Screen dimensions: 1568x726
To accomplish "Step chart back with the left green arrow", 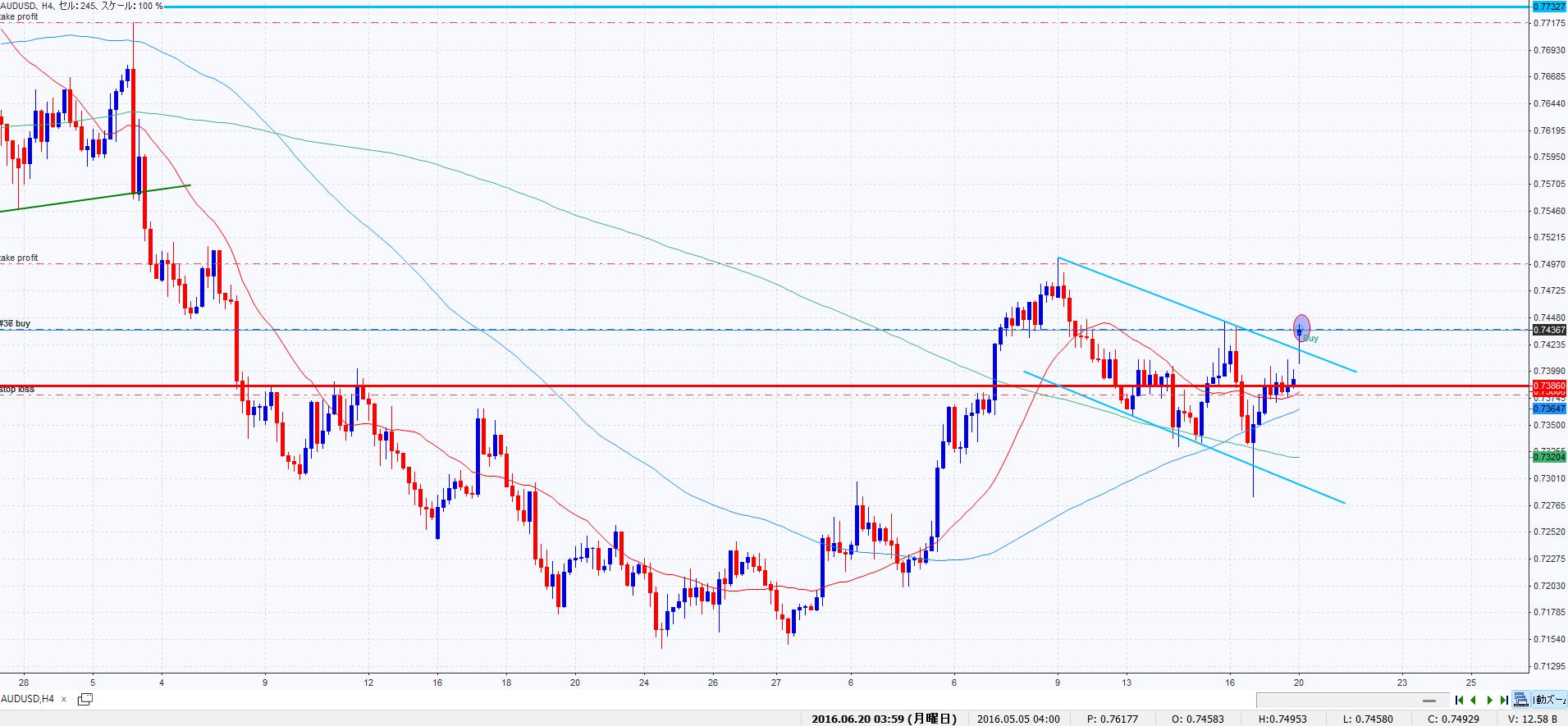I will click(x=1474, y=700).
